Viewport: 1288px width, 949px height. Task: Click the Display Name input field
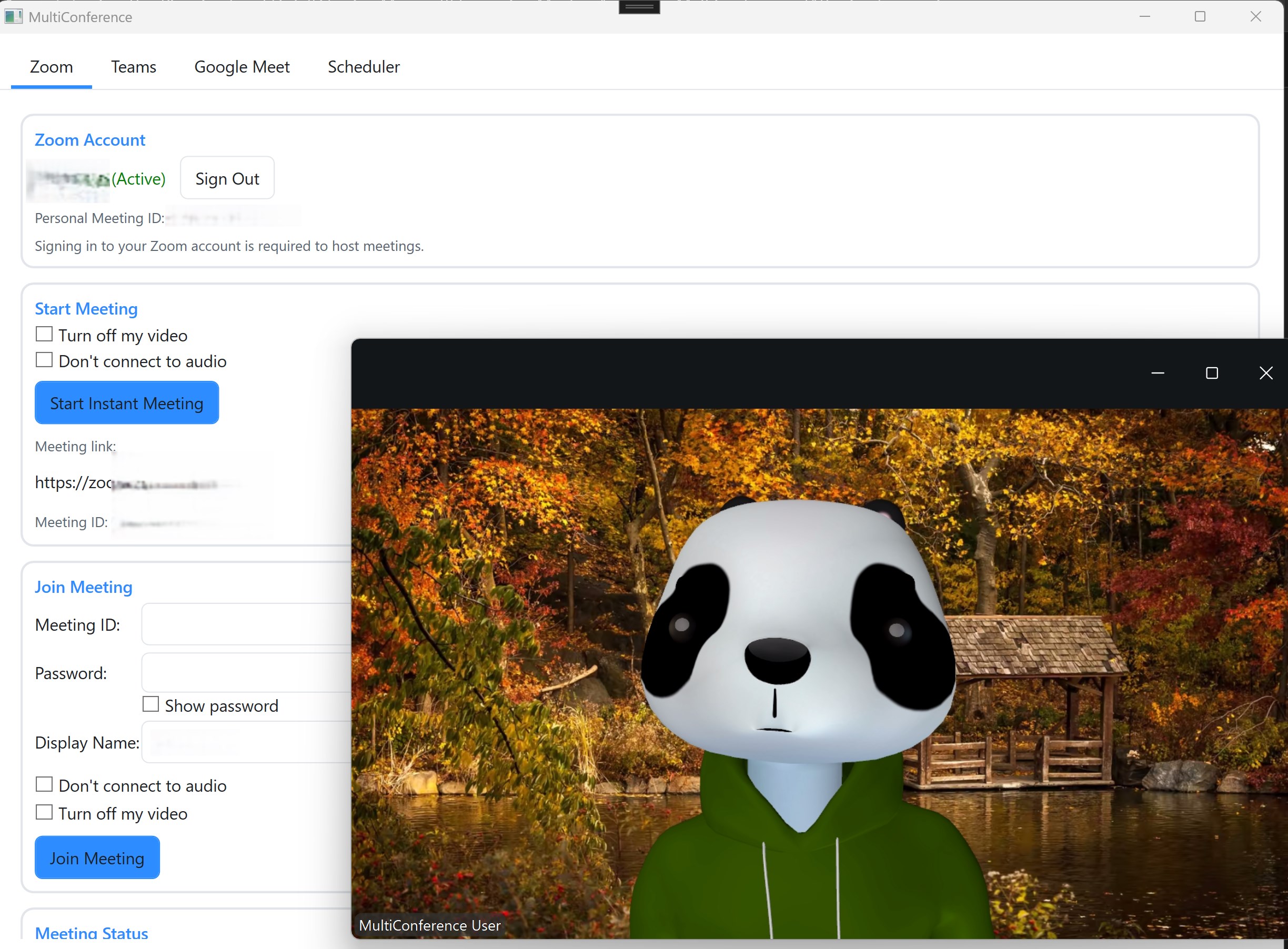click(x=246, y=742)
